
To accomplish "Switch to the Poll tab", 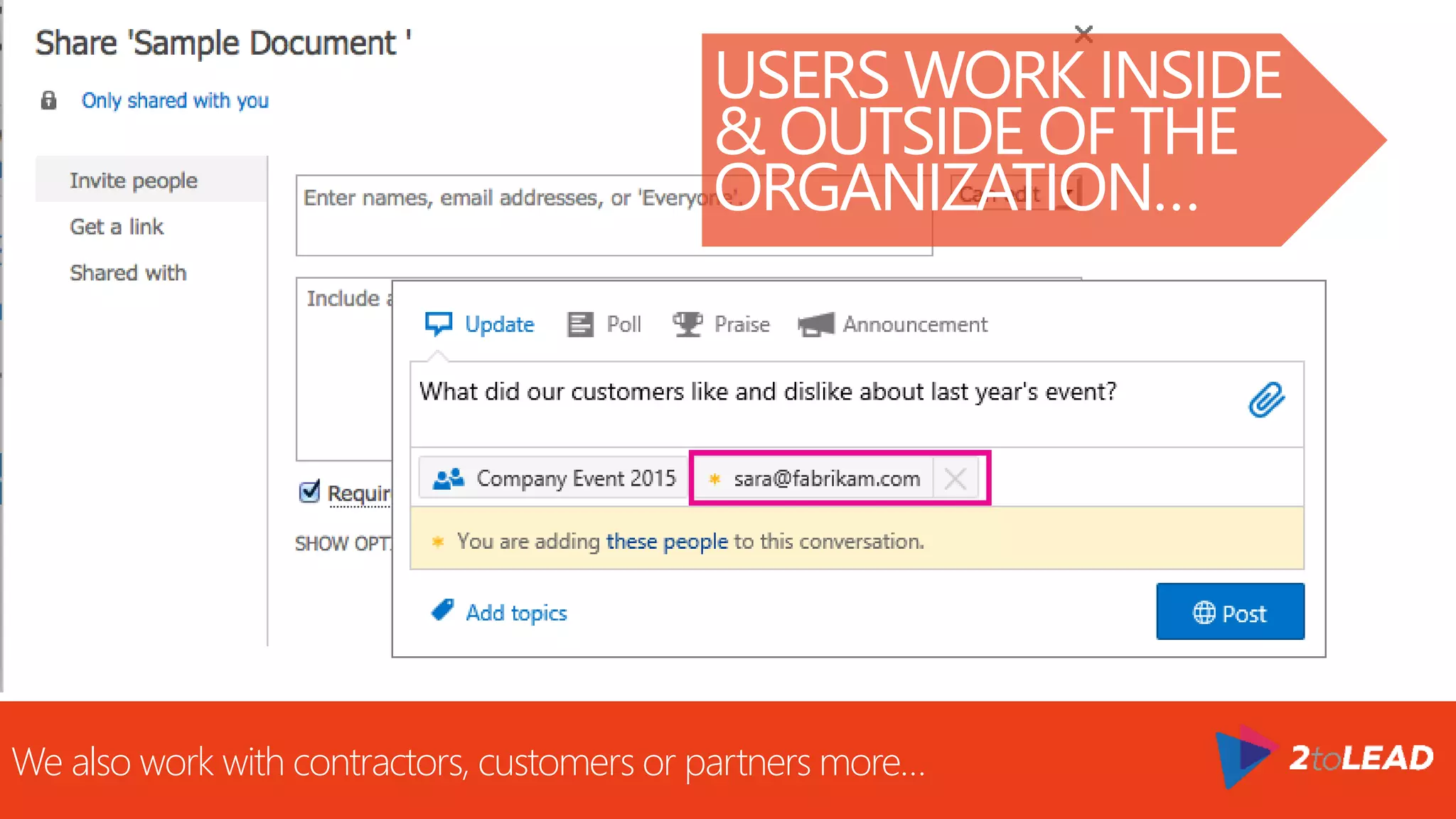I will point(604,325).
